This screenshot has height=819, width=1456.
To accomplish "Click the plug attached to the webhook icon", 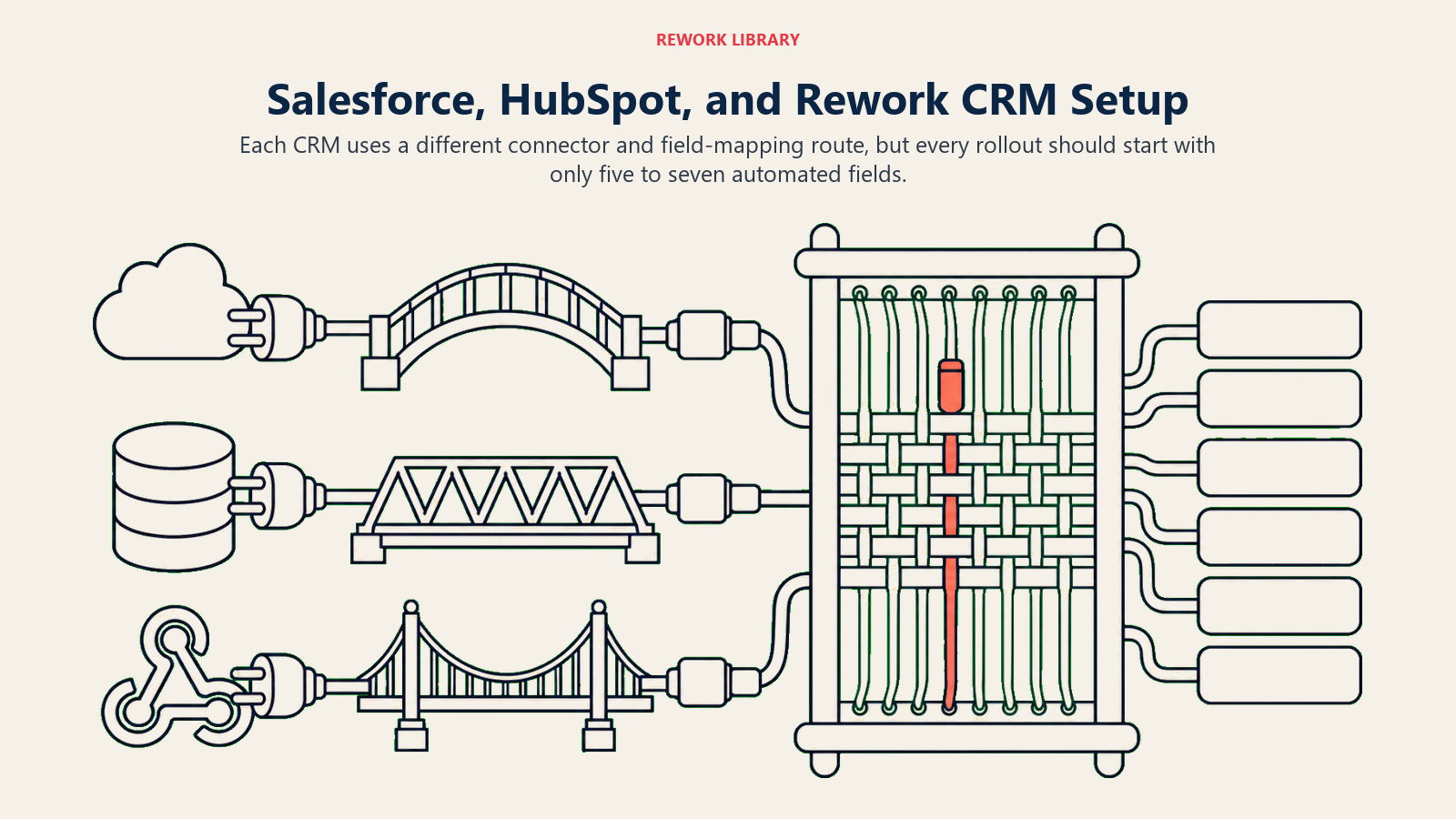I will (276, 686).
